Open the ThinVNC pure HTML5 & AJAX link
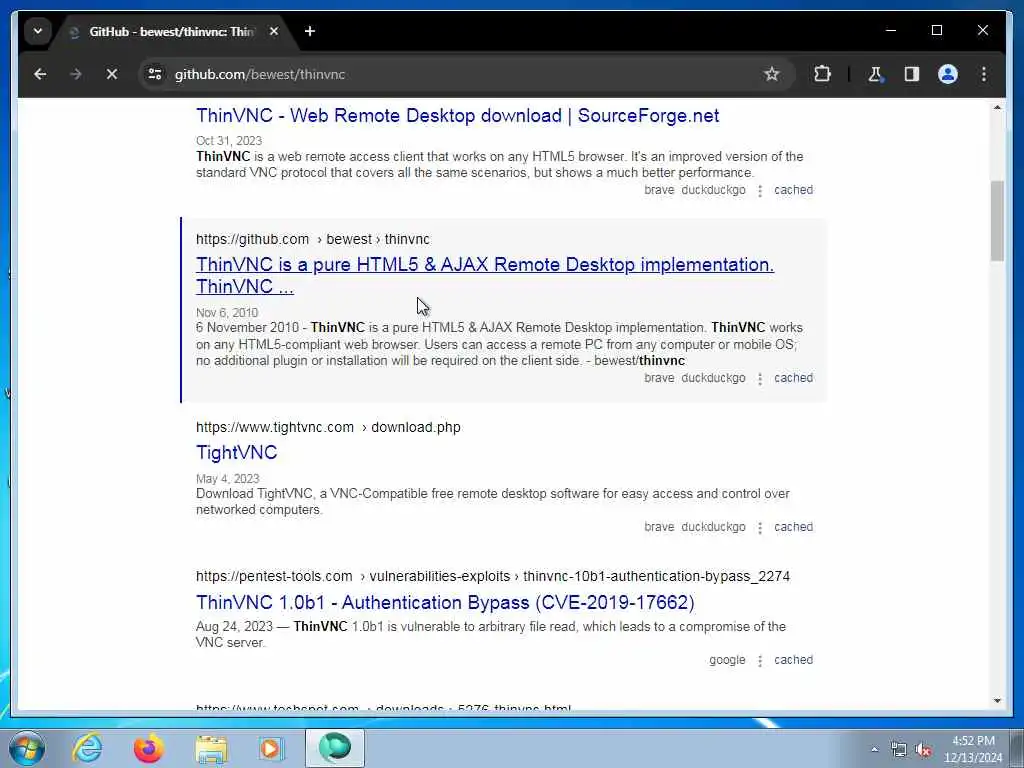Screen dimensions: 1024x768 [485, 276]
